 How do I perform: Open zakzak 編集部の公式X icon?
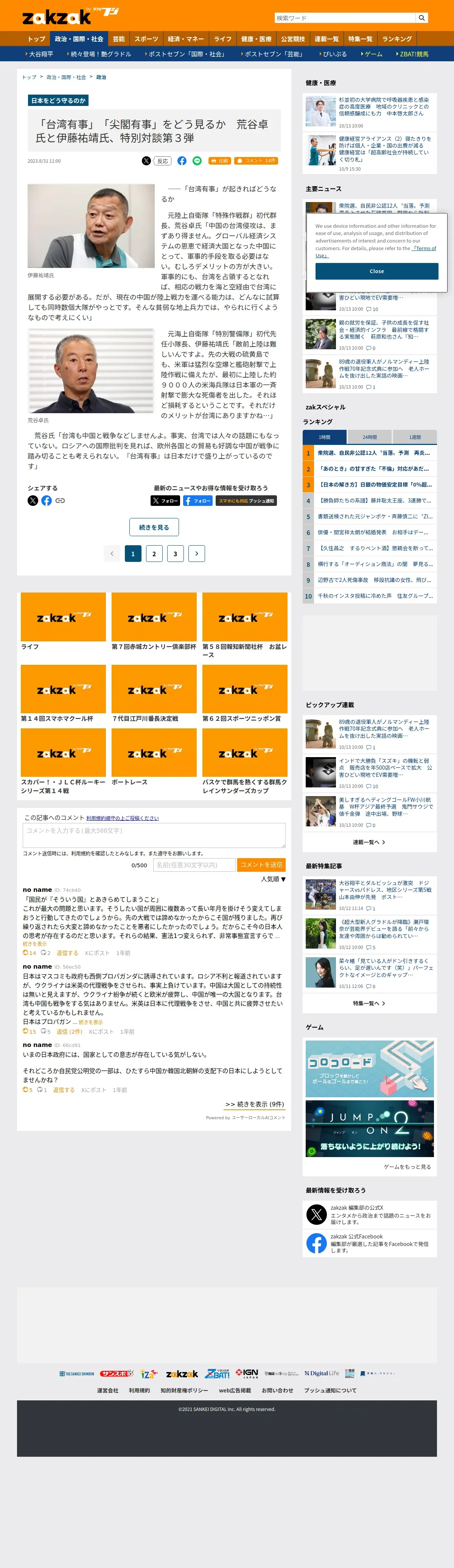(316, 1215)
